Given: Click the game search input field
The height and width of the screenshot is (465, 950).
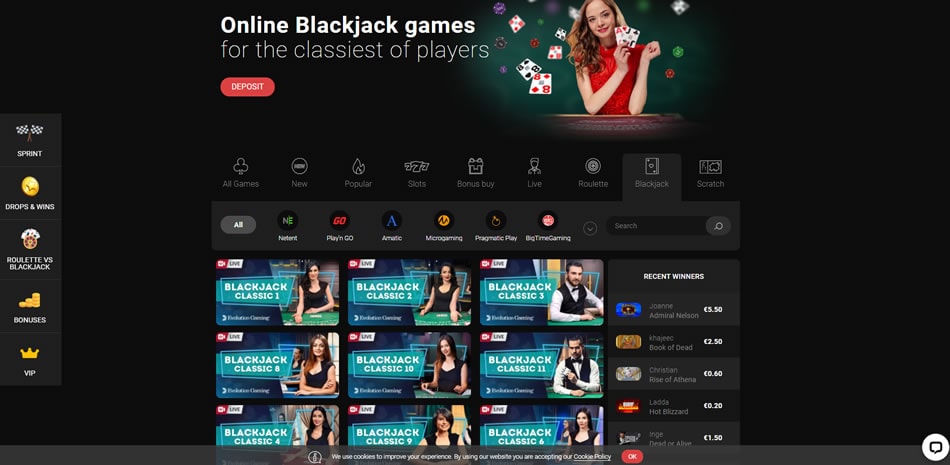Looking at the screenshot, I should (x=656, y=226).
